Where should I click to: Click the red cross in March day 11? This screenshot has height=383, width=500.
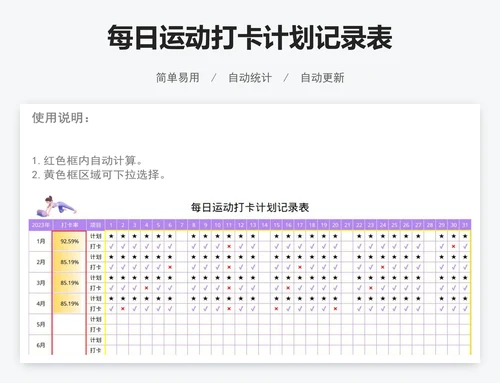pos(229,288)
